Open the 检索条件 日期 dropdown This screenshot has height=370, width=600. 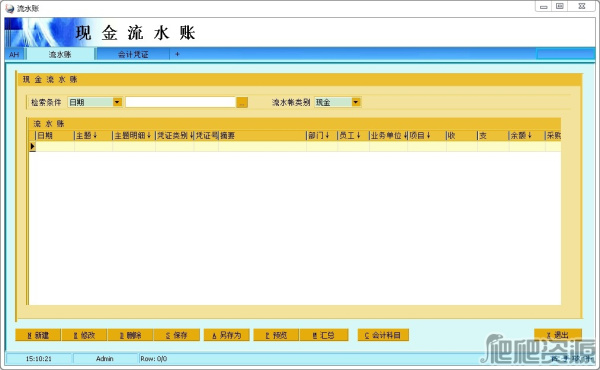tap(117, 102)
